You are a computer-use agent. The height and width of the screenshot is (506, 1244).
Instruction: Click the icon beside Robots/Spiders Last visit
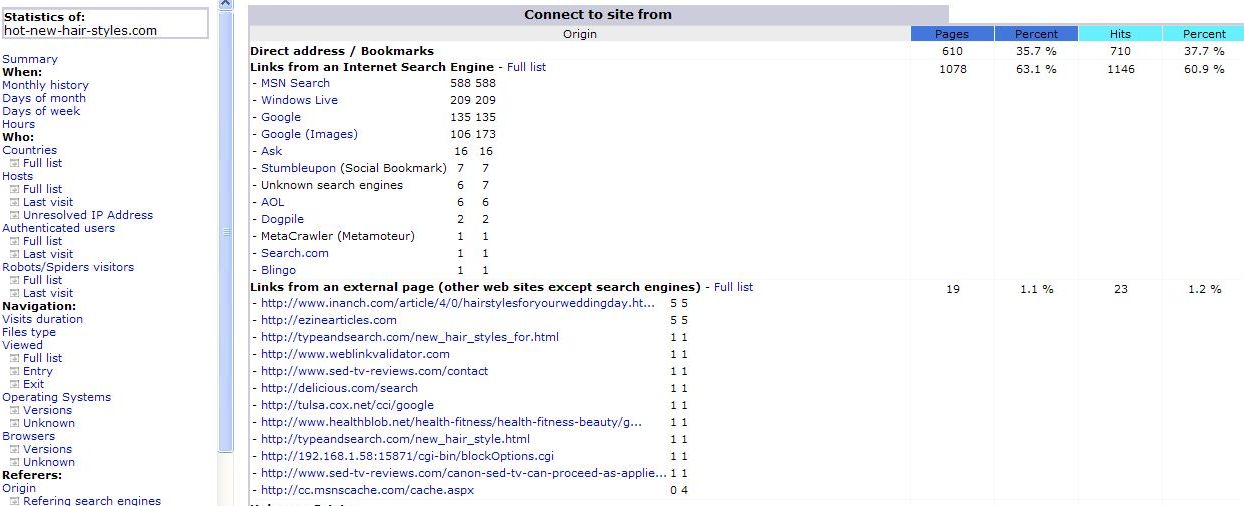click(x=15, y=293)
